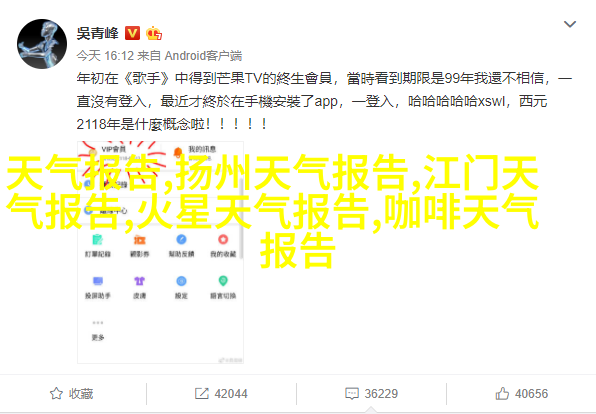Click the 觀影券 ticket icon in image

[x=139, y=240]
